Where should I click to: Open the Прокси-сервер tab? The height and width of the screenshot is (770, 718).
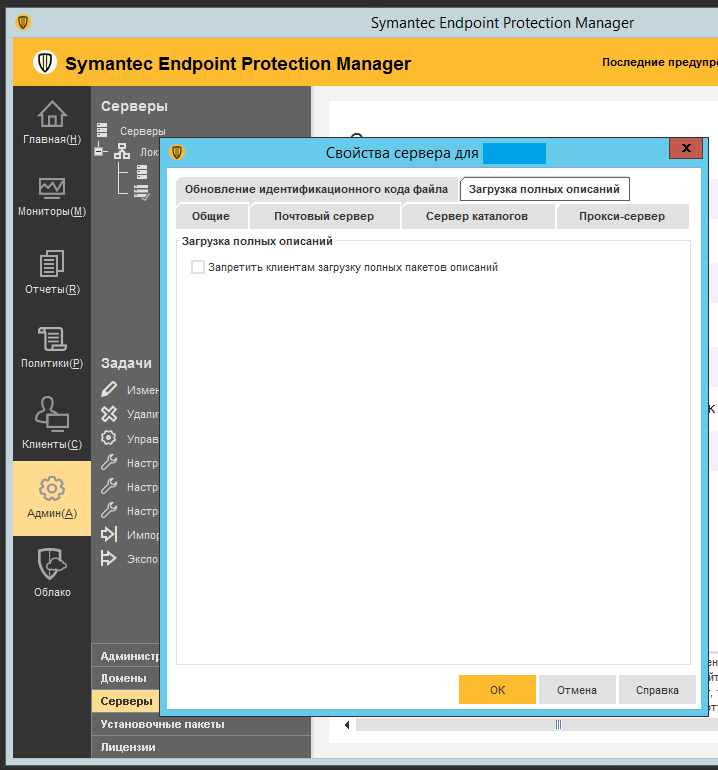622,217
